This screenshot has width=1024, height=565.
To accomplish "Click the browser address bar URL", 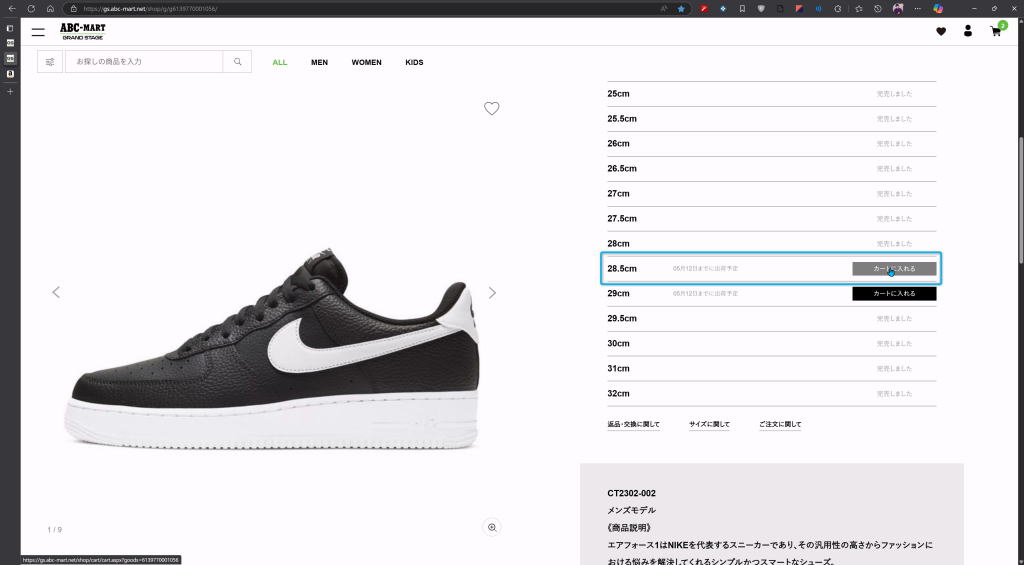I will click(x=150, y=9).
